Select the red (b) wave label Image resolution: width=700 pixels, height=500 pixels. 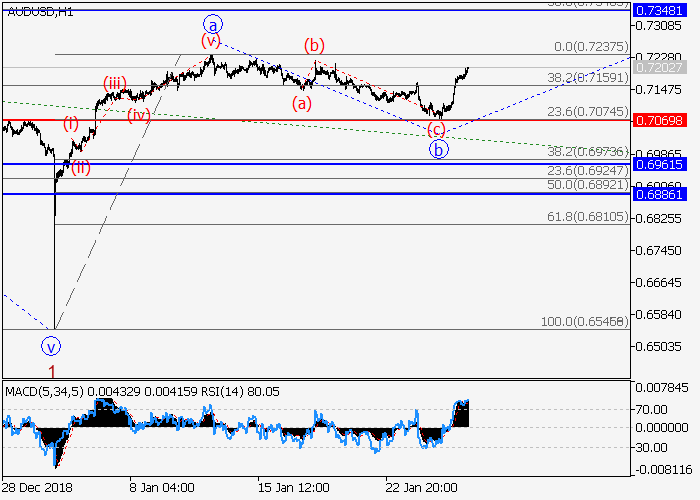tap(315, 45)
